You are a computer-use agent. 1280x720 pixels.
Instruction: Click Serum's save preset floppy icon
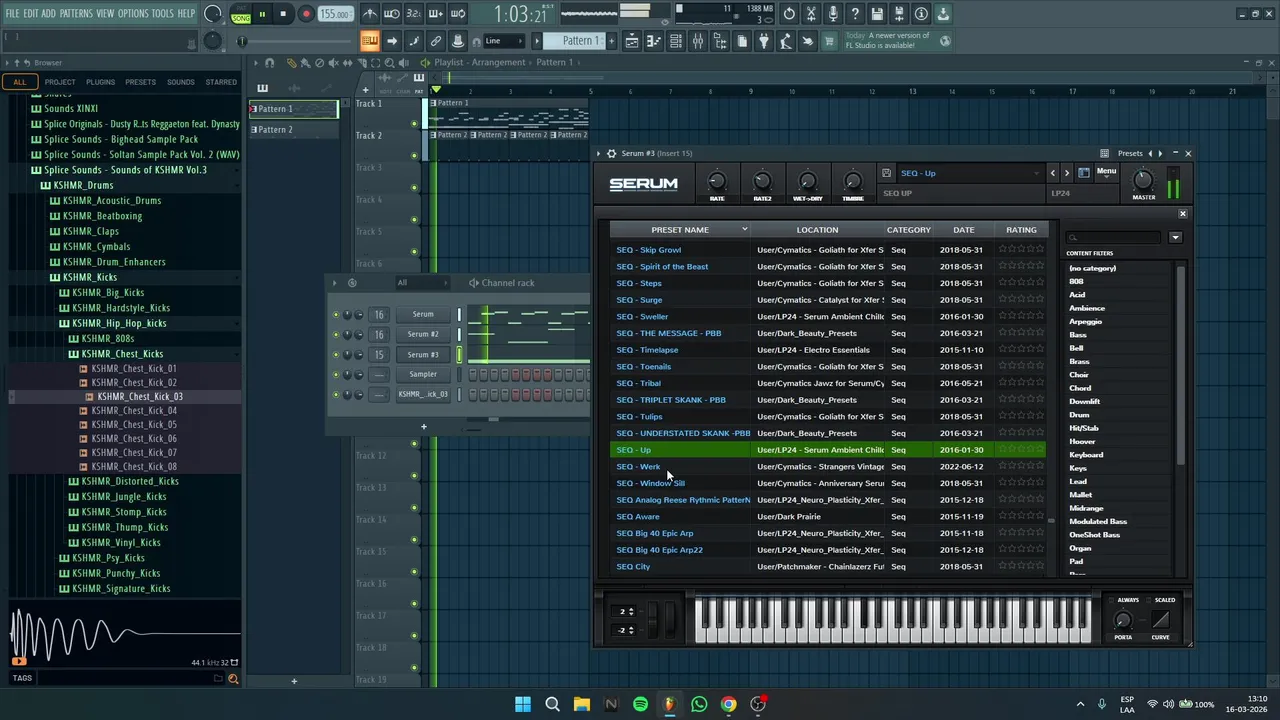pos(886,173)
